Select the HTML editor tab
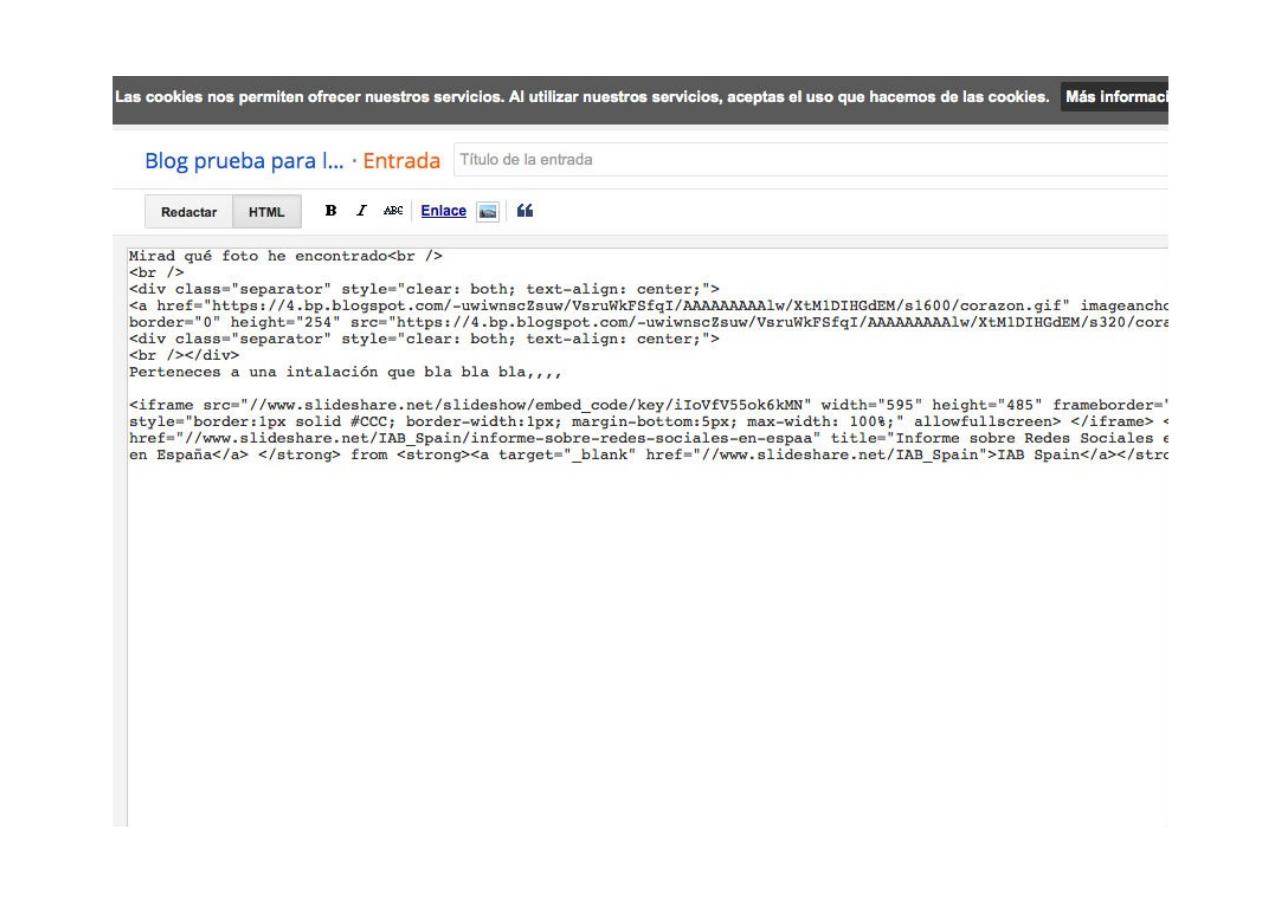This screenshot has height=905, width=1280. 267,212
